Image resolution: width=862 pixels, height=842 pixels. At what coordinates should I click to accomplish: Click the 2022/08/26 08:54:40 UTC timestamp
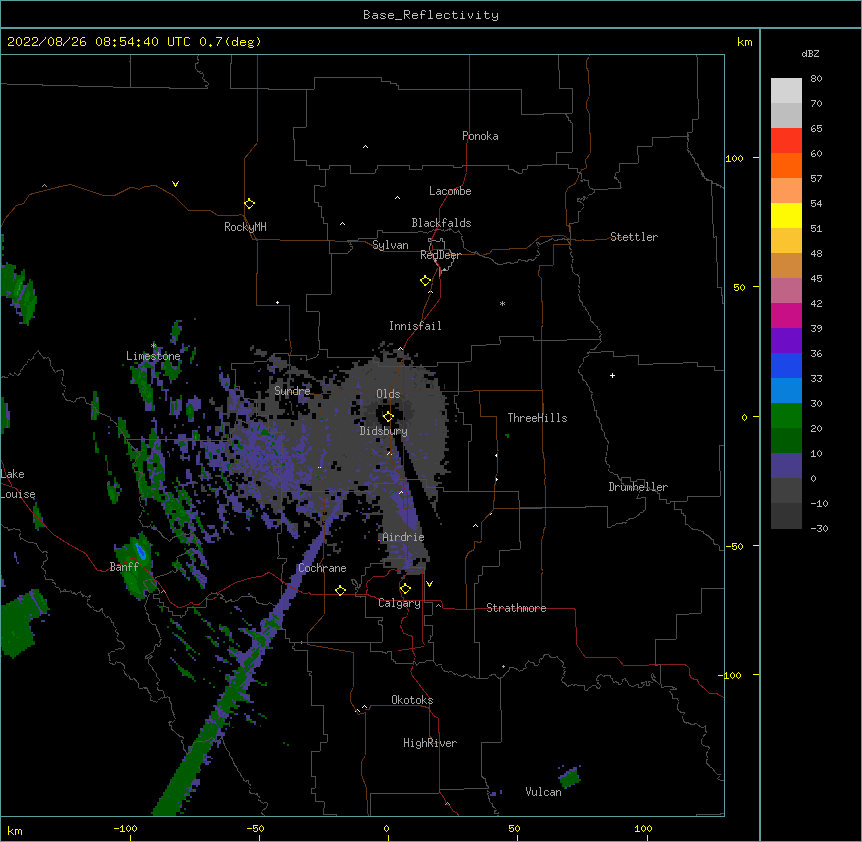pos(134,42)
